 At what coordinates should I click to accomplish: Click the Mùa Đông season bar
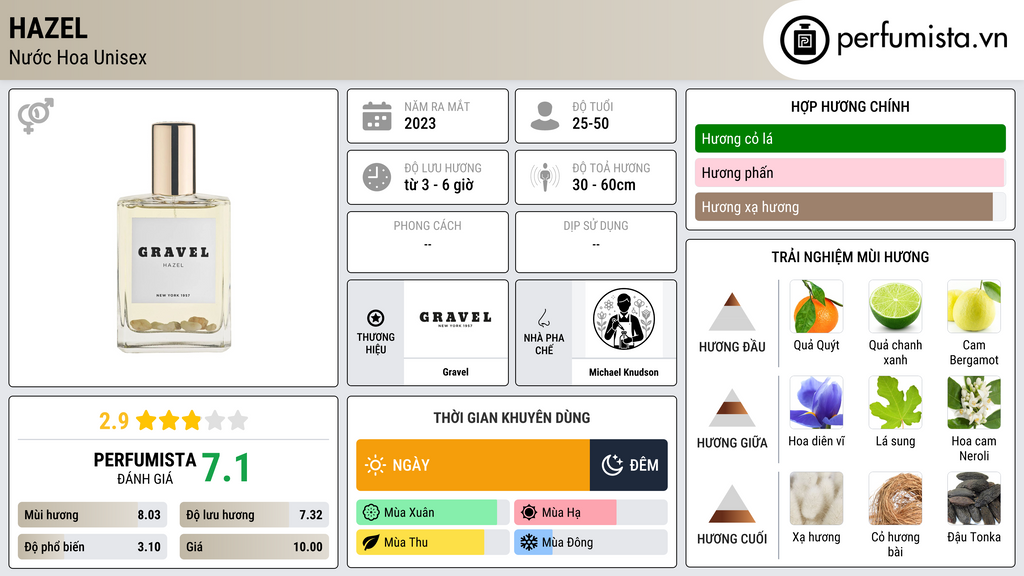[590, 542]
